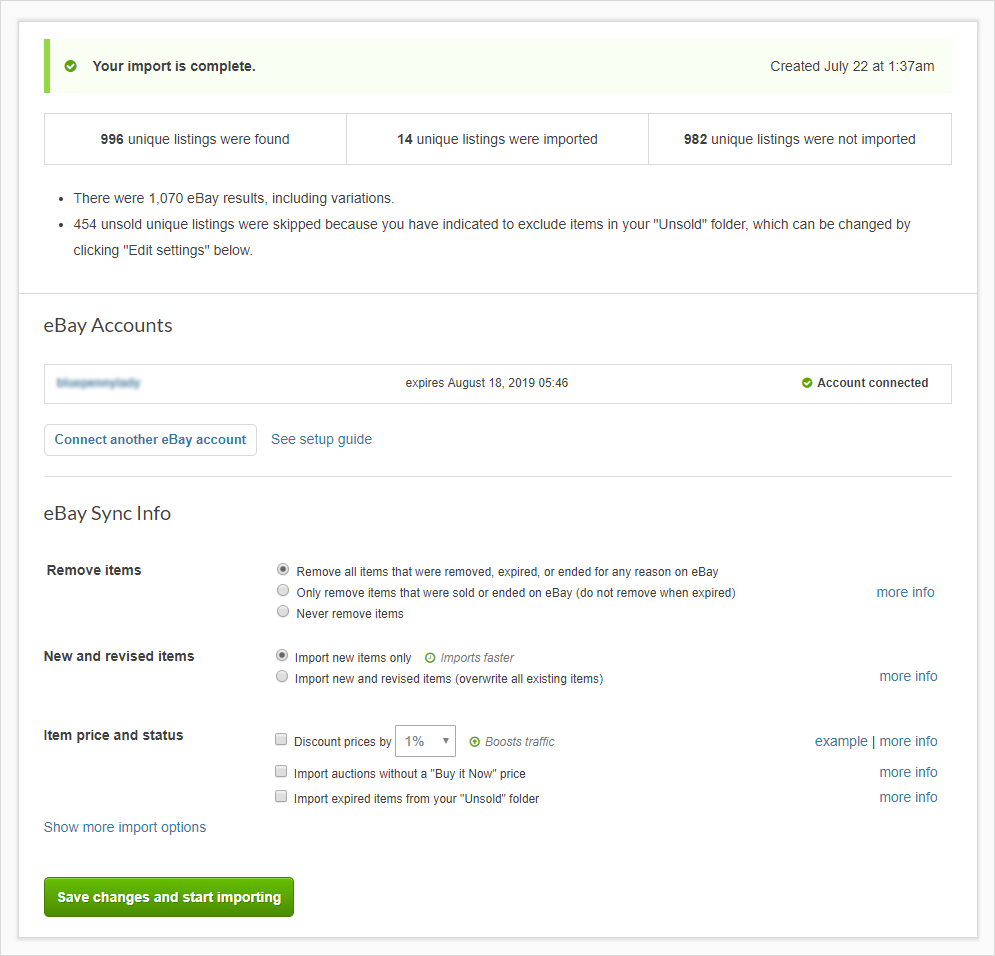Click the Account connected green check icon
995x956 pixels.
[807, 383]
